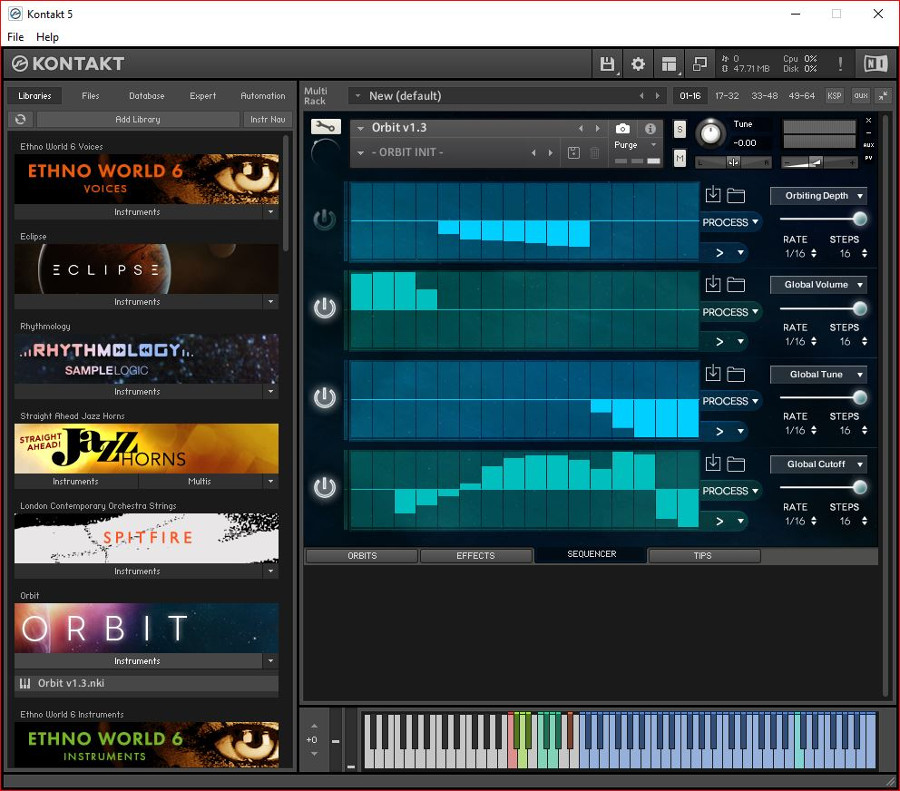Switch to the EFFECTS tab

click(475, 556)
